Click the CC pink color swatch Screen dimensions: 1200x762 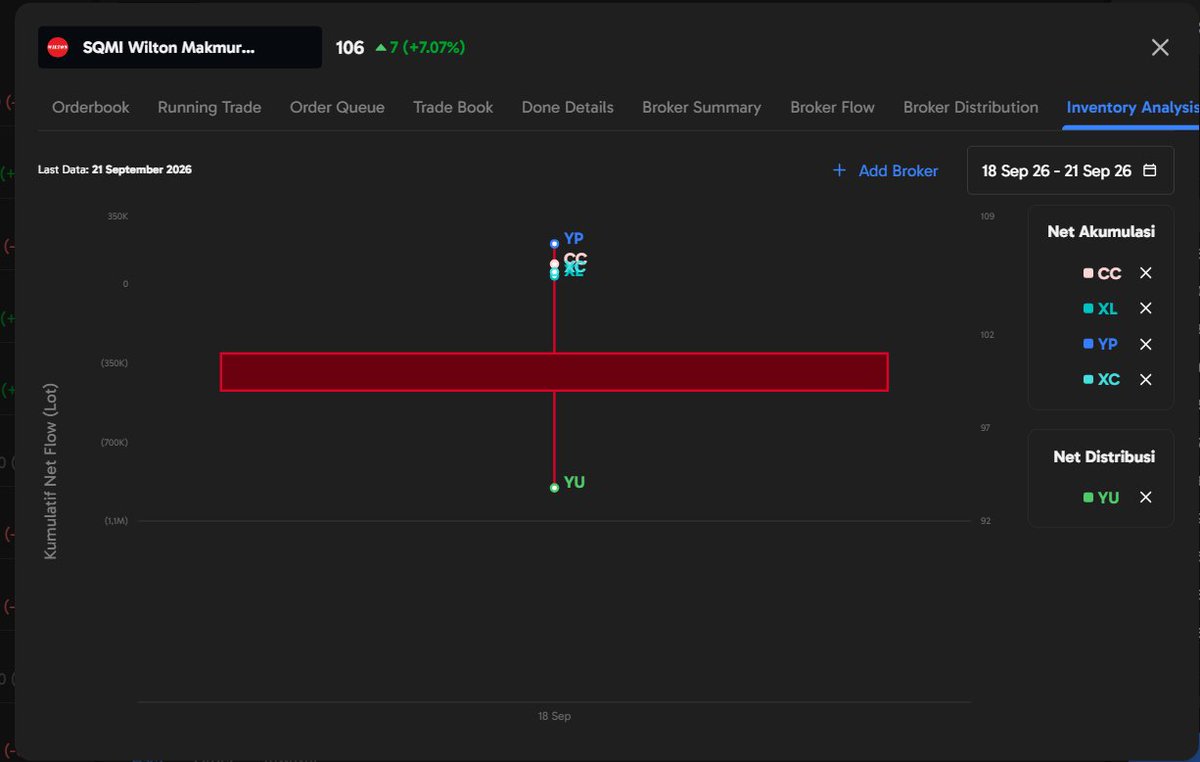(x=1088, y=273)
